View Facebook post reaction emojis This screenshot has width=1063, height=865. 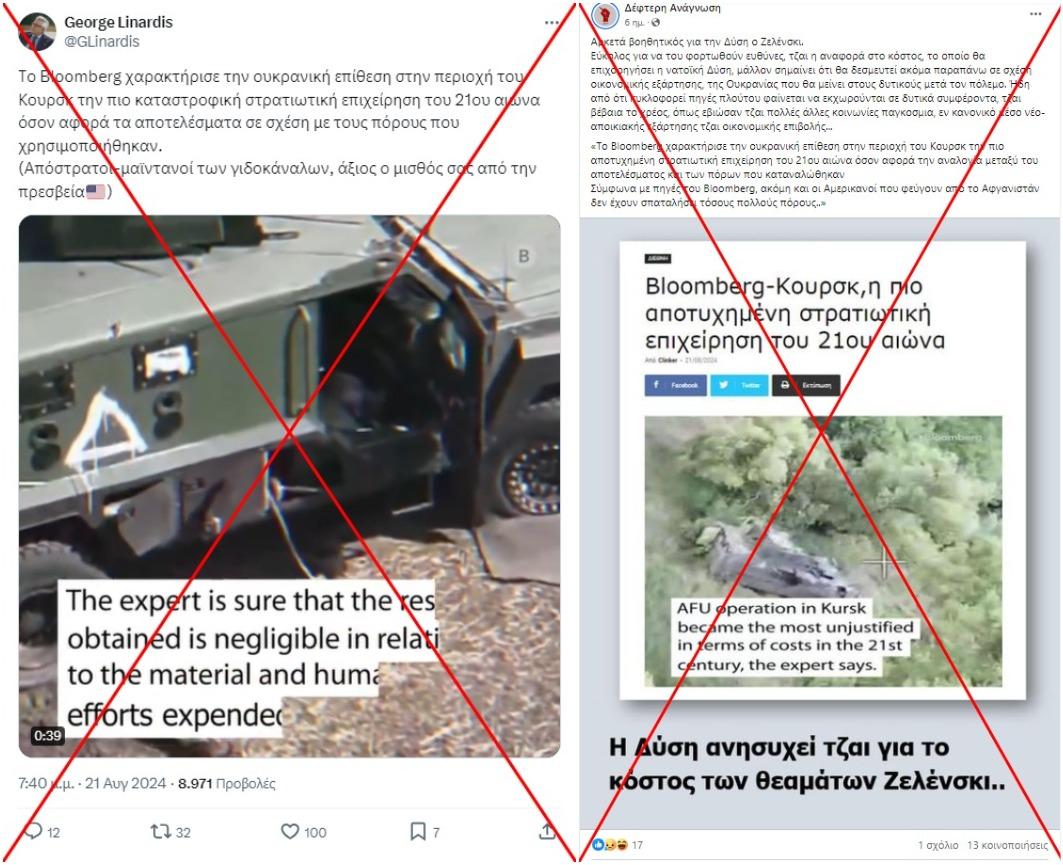[609, 845]
